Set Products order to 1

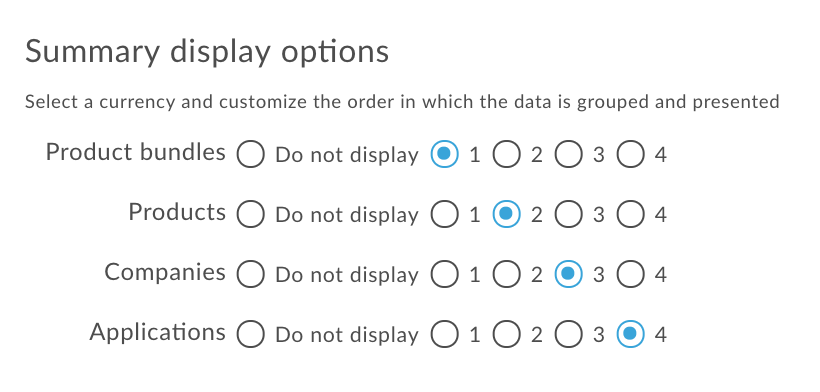click(x=445, y=214)
